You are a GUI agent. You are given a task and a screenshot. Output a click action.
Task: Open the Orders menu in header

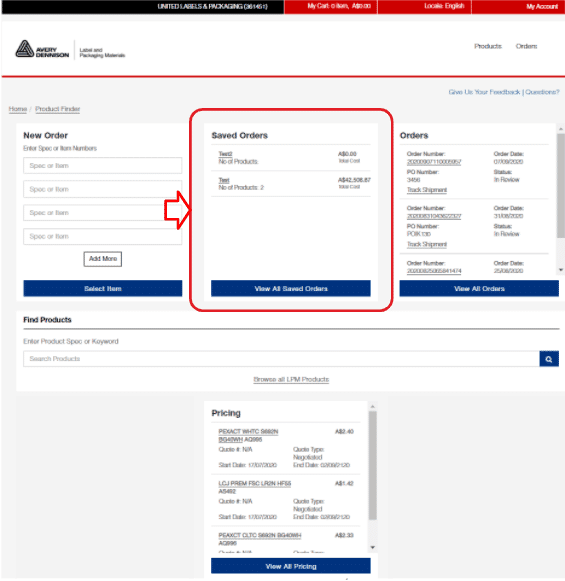point(526,46)
